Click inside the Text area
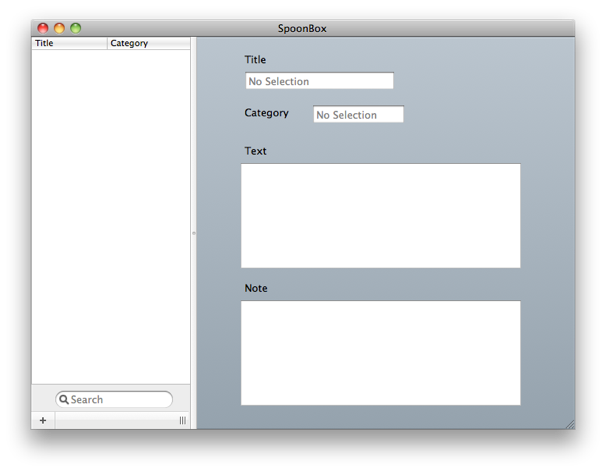Viewport: 606px width, 472px height. pyautogui.click(x=381, y=216)
